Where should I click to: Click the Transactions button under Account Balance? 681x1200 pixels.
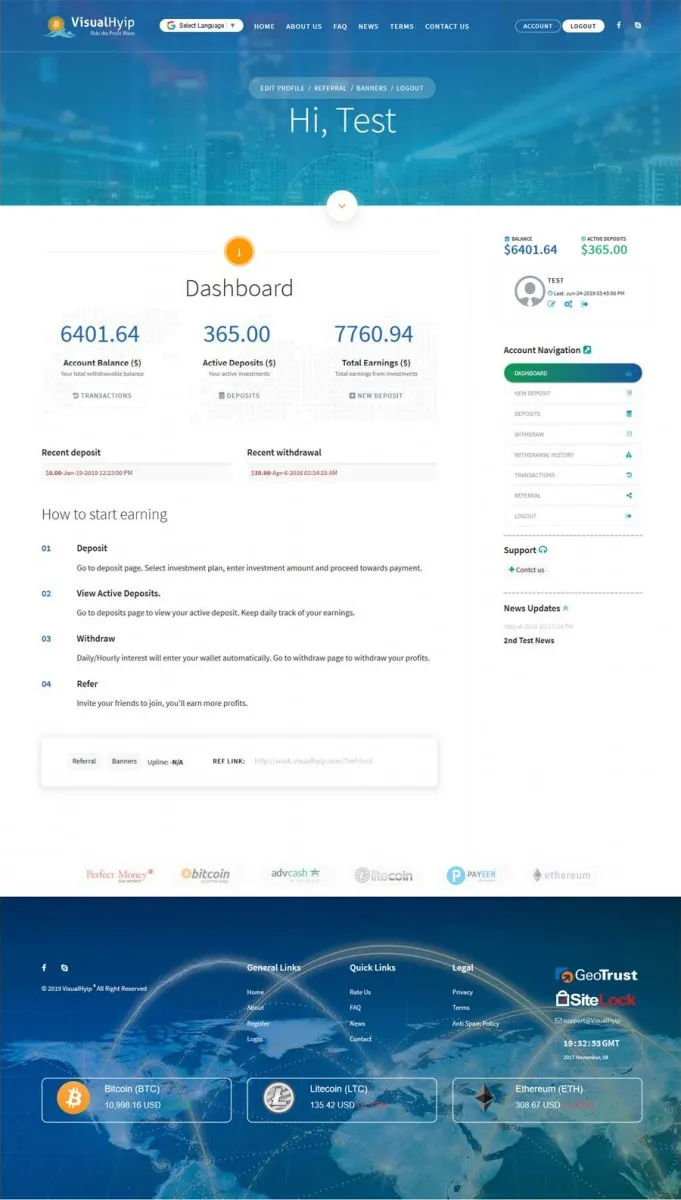(102, 396)
